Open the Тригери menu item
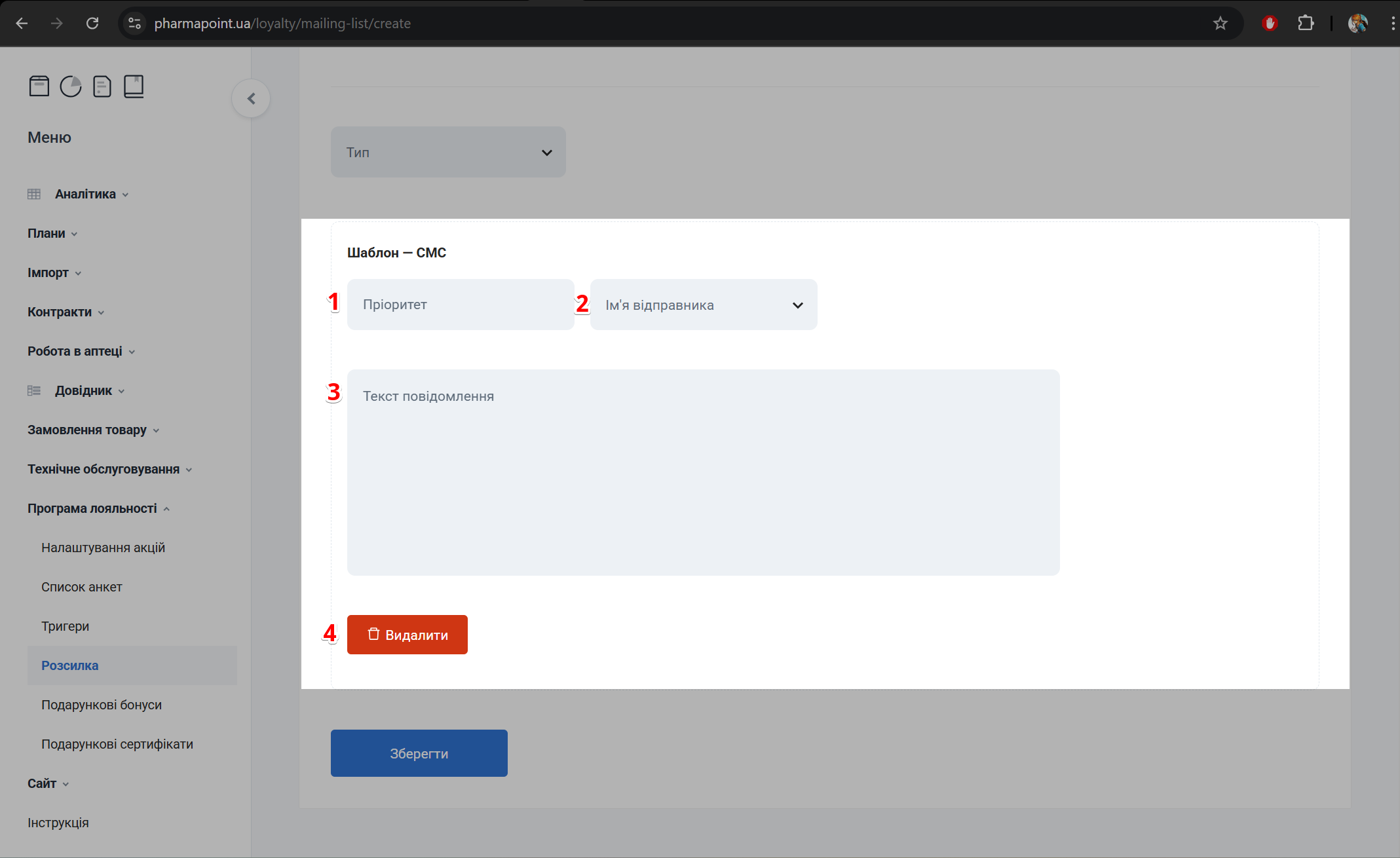This screenshot has width=1400, height=858. 65,626
